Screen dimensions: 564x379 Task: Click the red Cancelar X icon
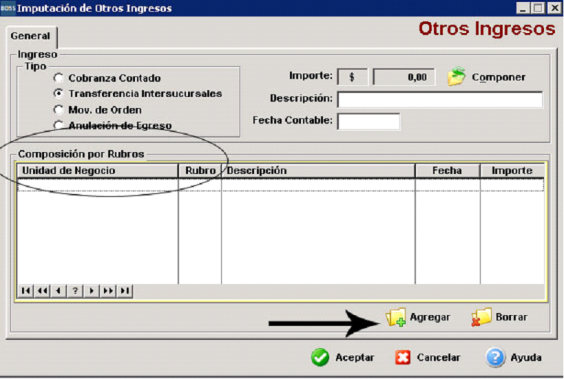click(x=402, y=357)
